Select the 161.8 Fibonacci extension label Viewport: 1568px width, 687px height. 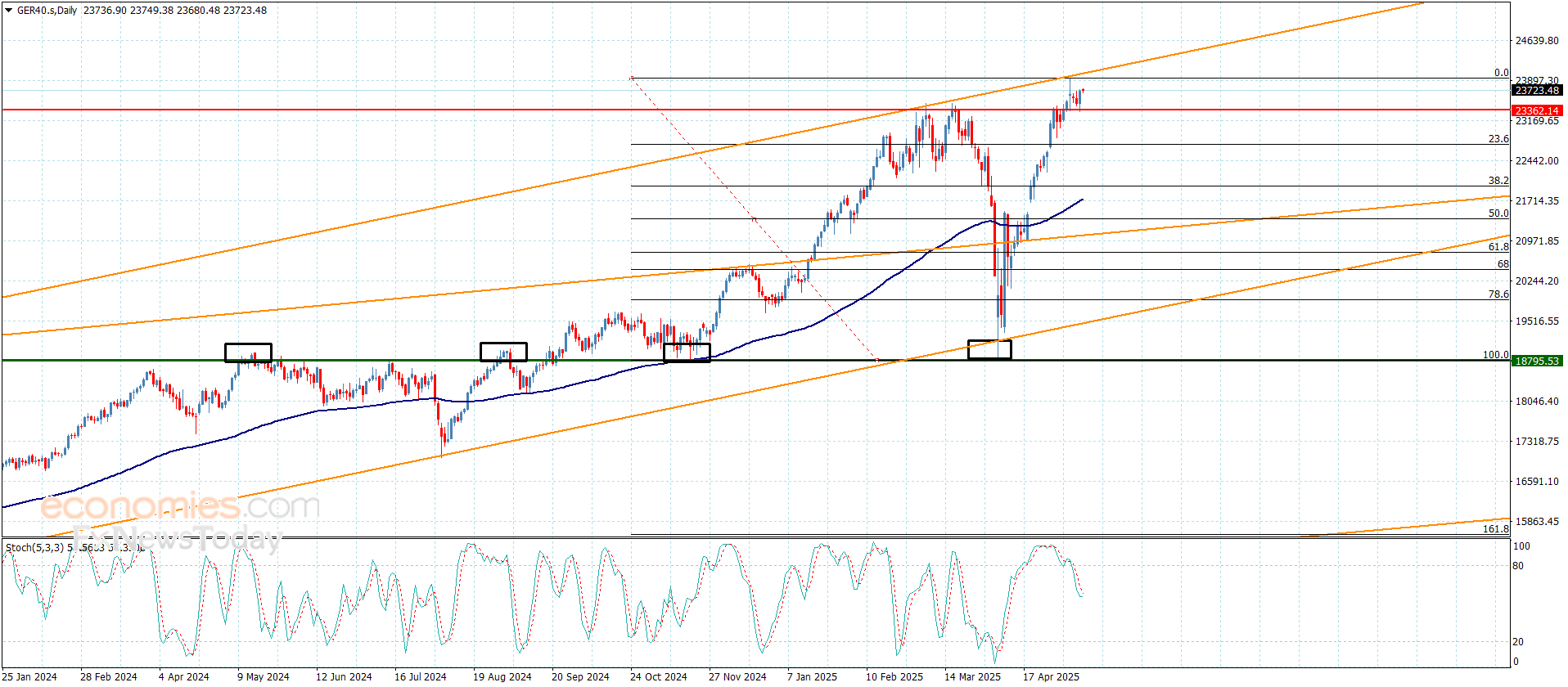(1495, 529)
